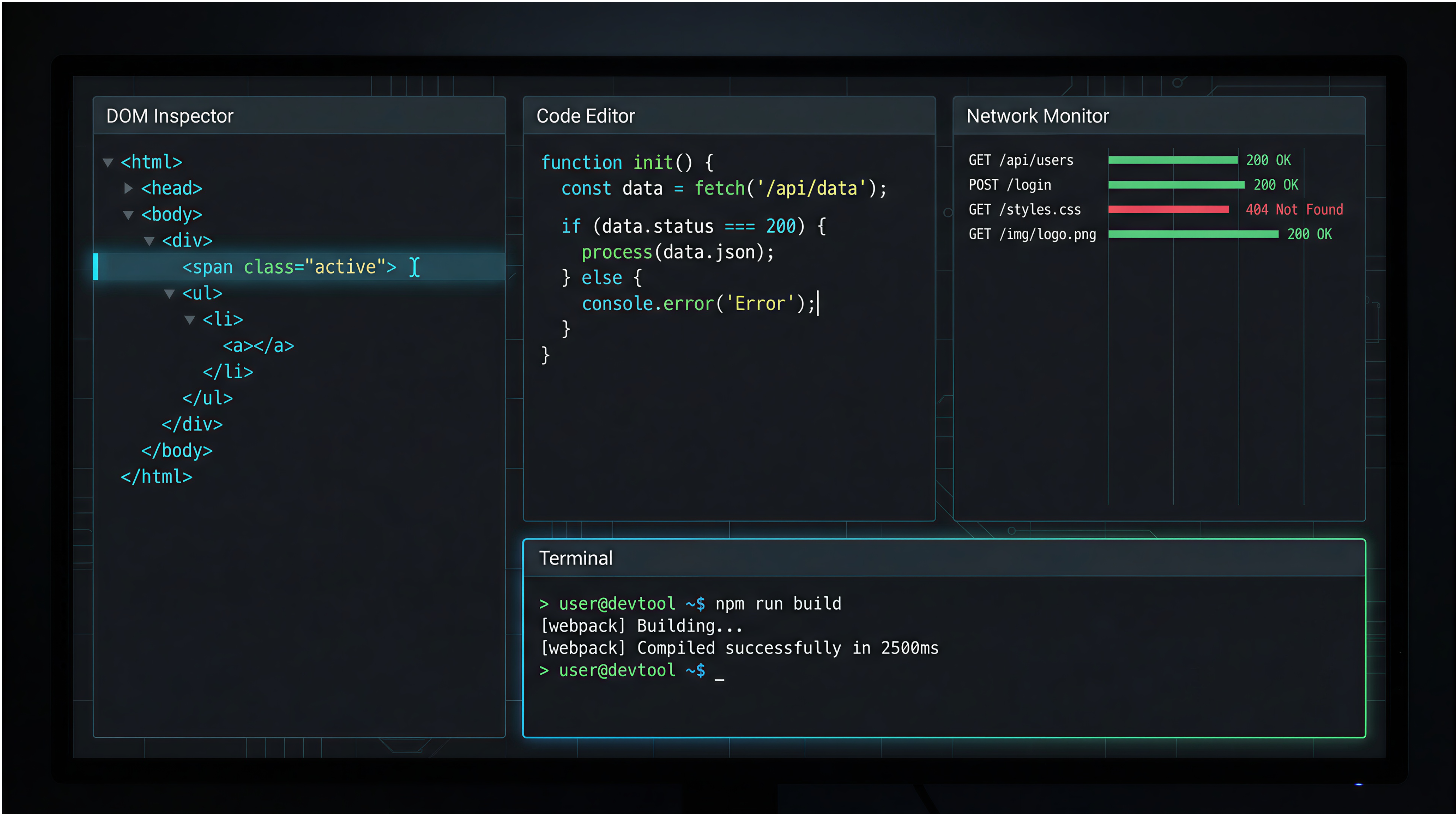1456x814 pixels.
Task: Select the closing </html> tag
Action: click(x=157, y=476)
